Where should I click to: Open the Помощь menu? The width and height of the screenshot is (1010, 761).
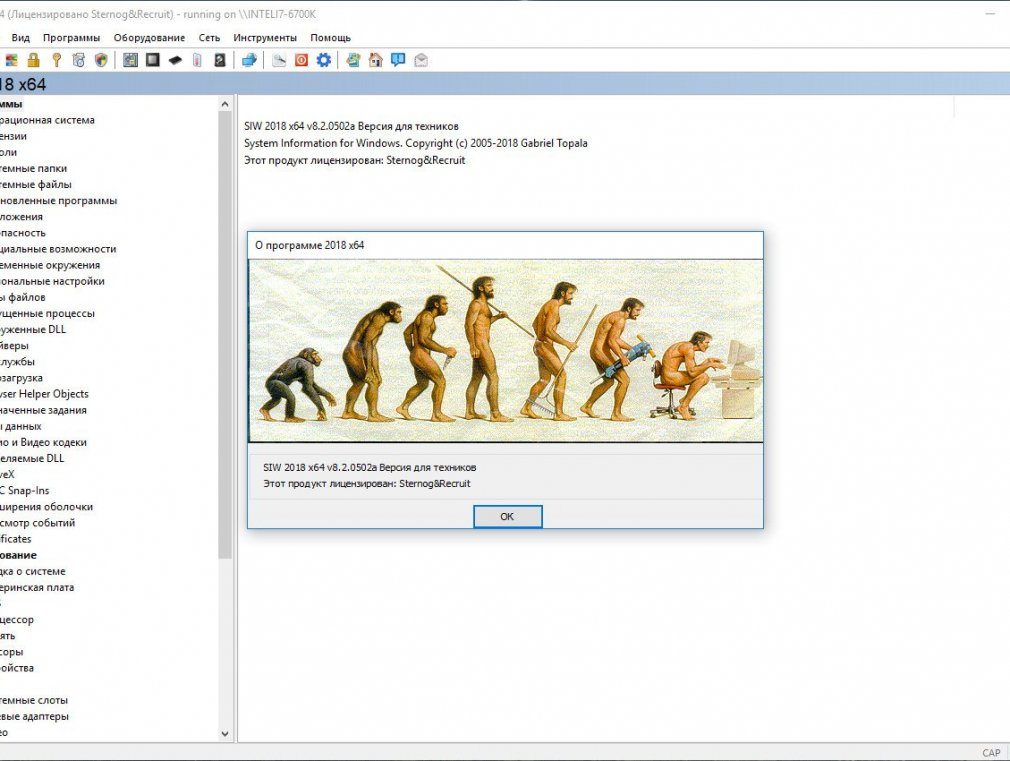click(330, 38)
